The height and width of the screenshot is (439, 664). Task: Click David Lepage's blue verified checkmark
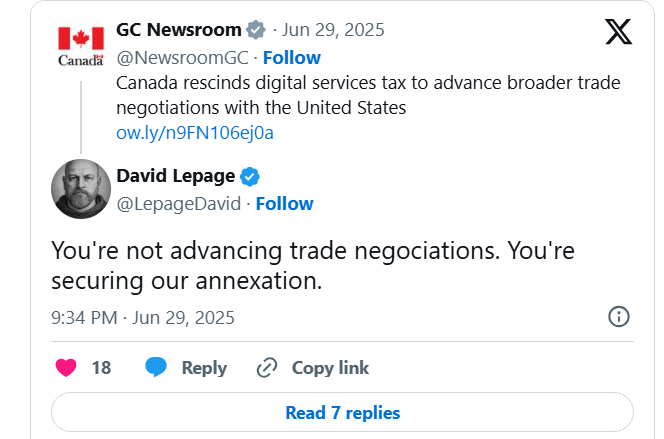tap(250, 177)
